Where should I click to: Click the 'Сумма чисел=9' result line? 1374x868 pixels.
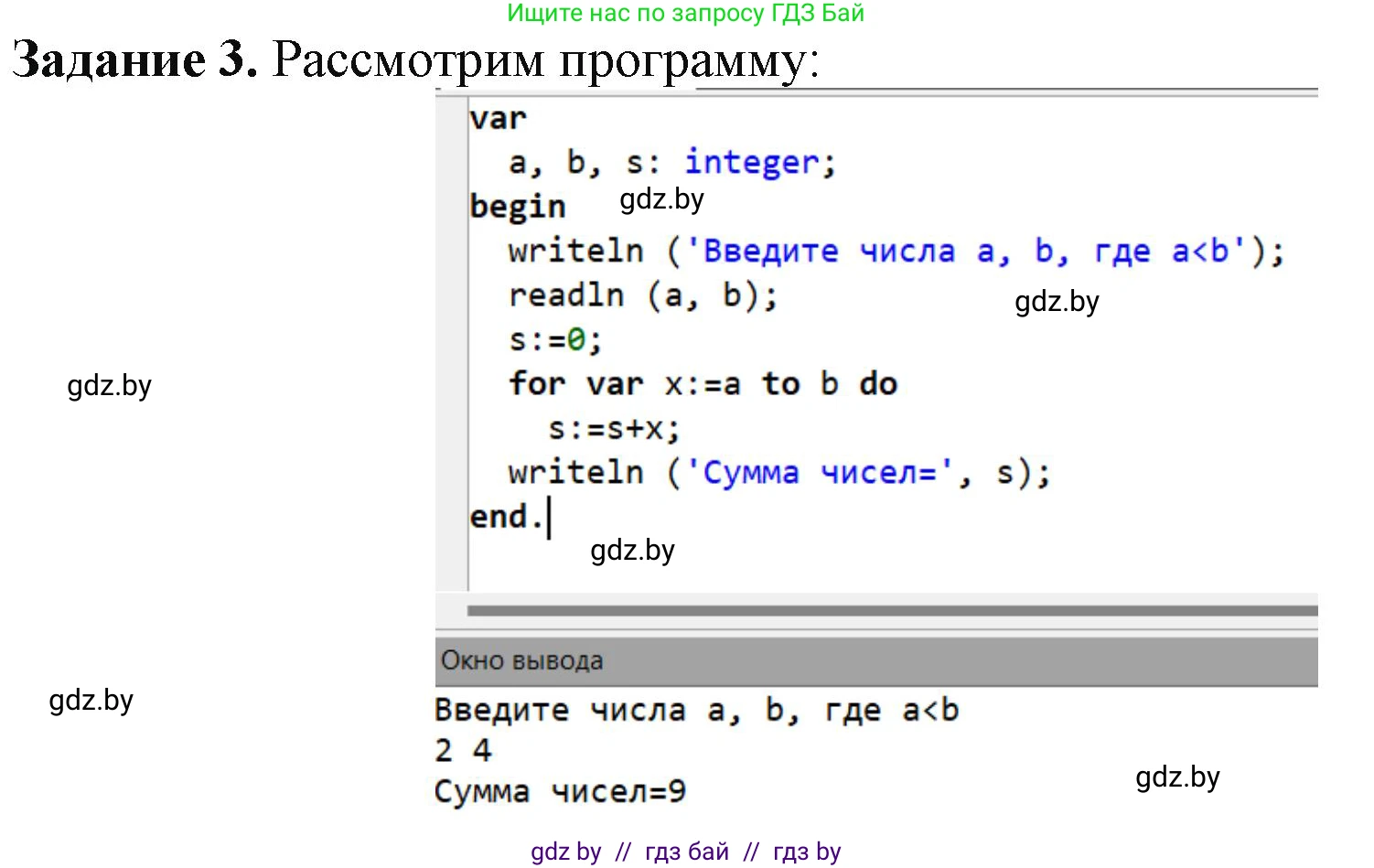(559, 790)
